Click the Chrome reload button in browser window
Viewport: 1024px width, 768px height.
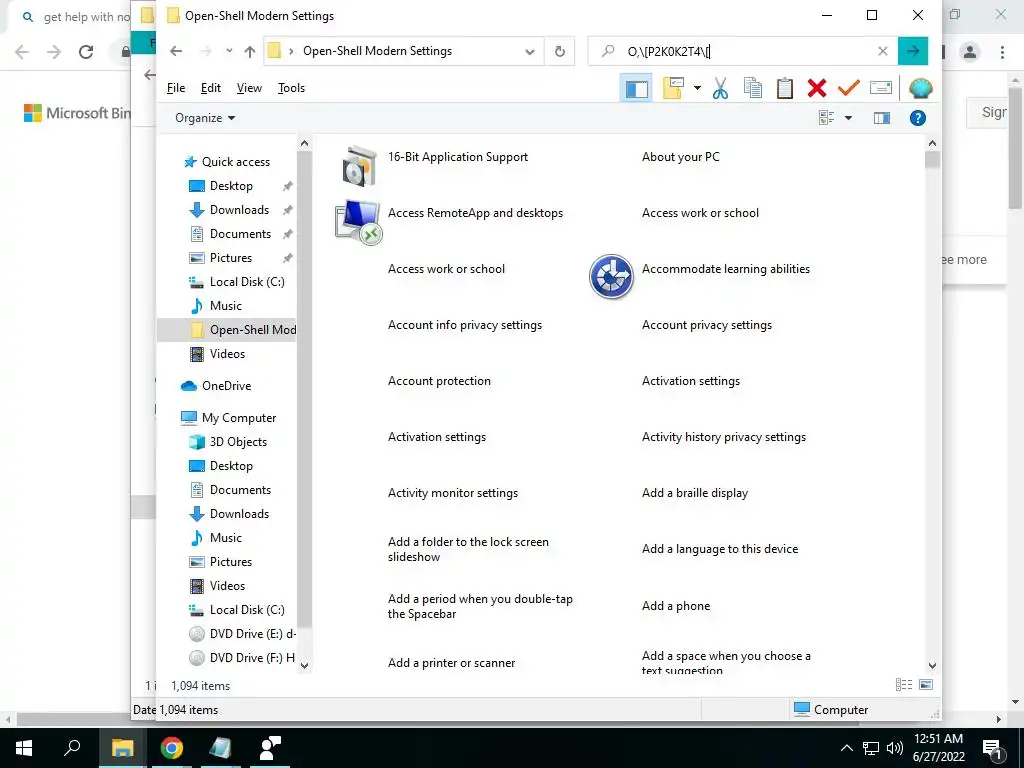(x=86, y=52)
